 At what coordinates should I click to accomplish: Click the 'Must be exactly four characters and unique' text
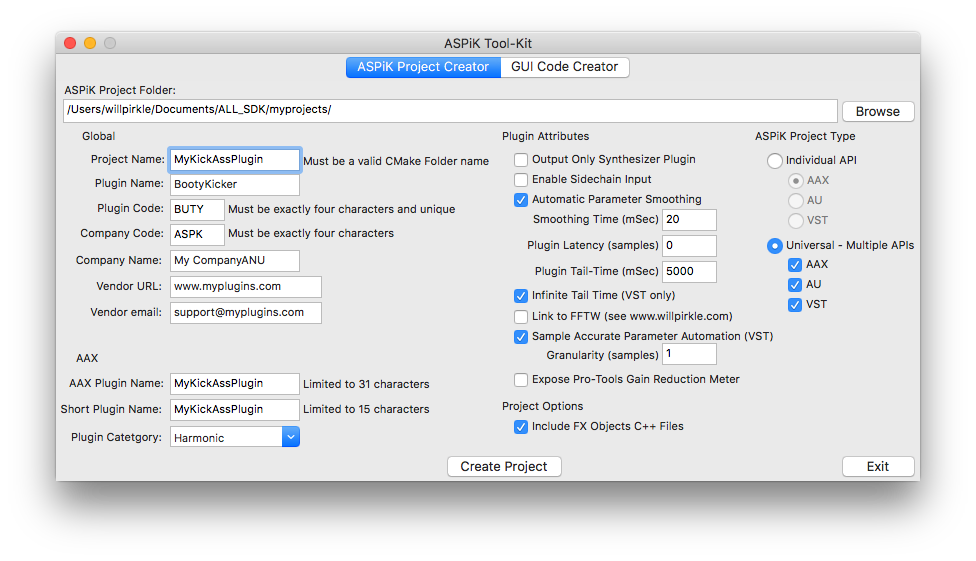pyautogui.click(x=342, y=209)
